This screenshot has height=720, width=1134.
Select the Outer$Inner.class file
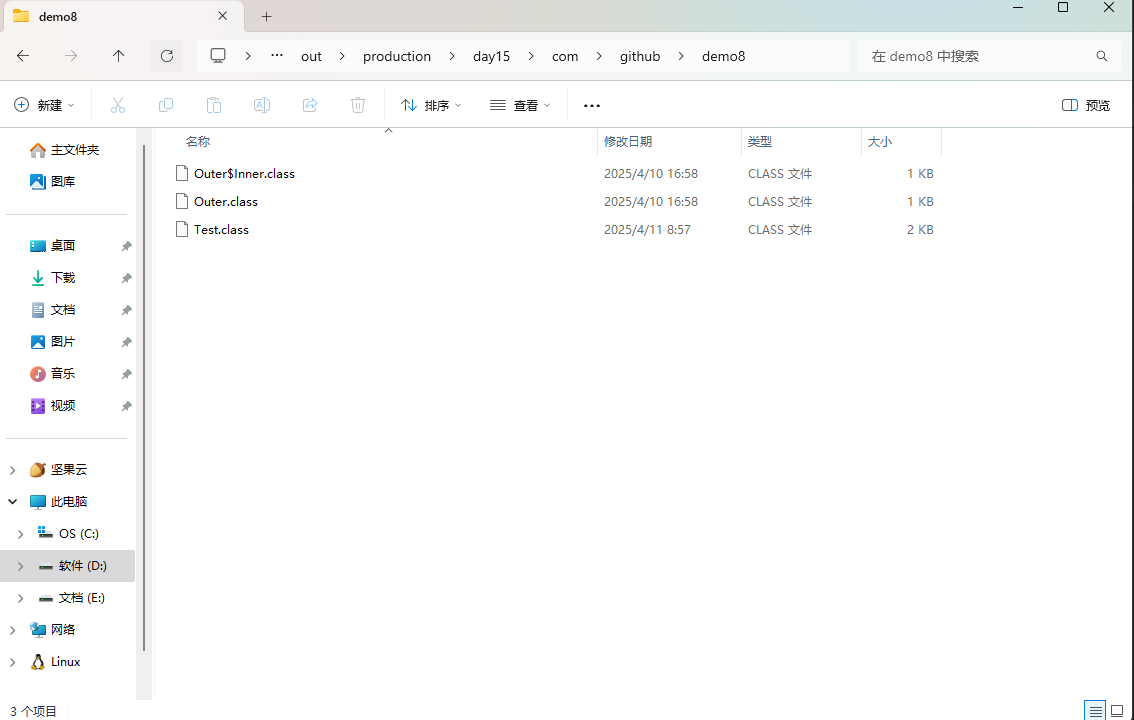coord(244,173)
